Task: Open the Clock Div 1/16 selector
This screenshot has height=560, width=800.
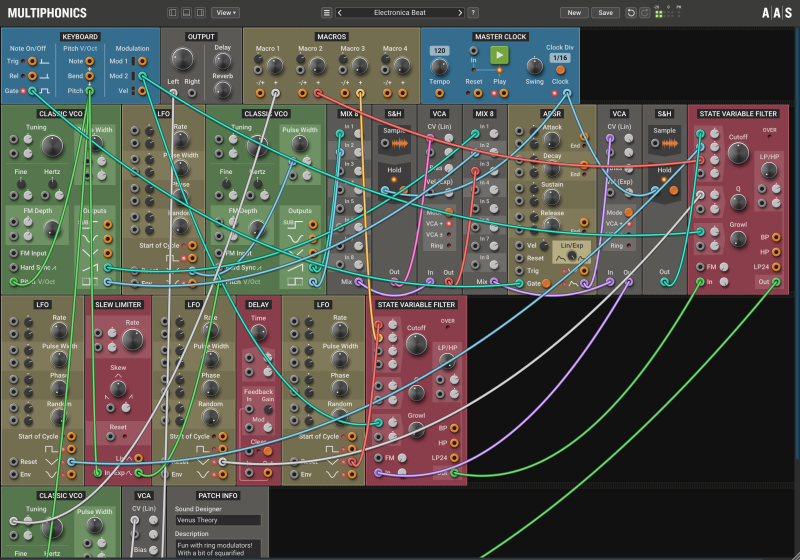Action: tap(560, 58)
